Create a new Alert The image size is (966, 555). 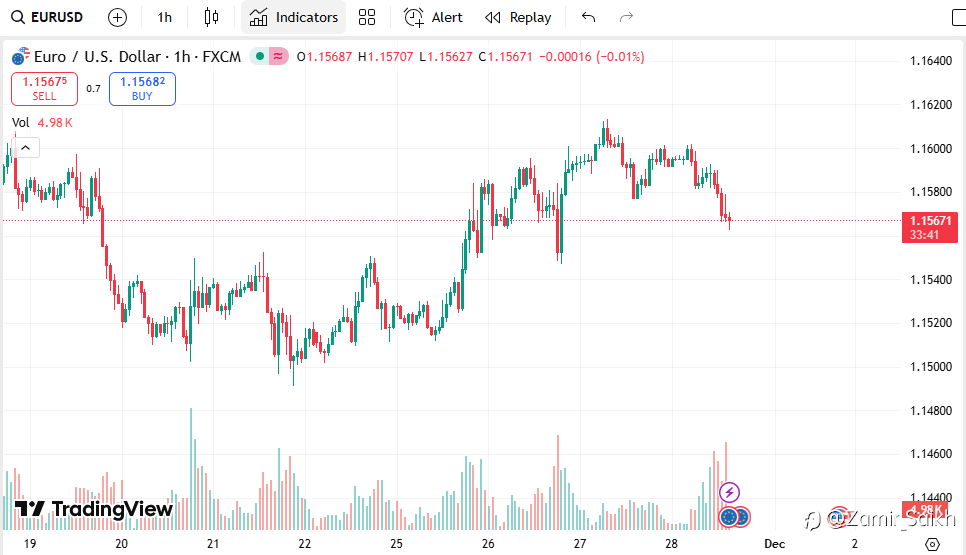point(433,17)
